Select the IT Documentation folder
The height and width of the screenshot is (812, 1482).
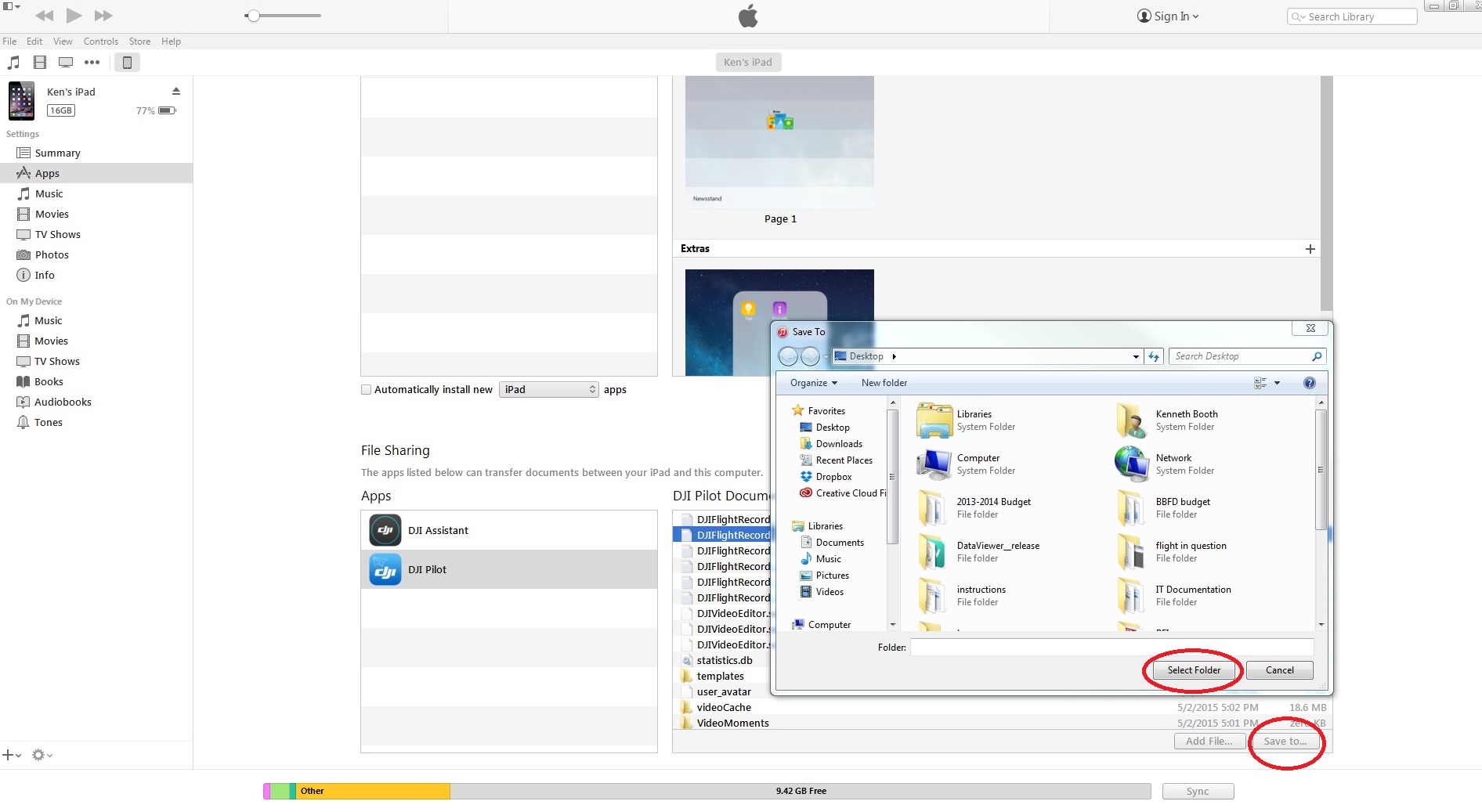(x=1173, y=595)
